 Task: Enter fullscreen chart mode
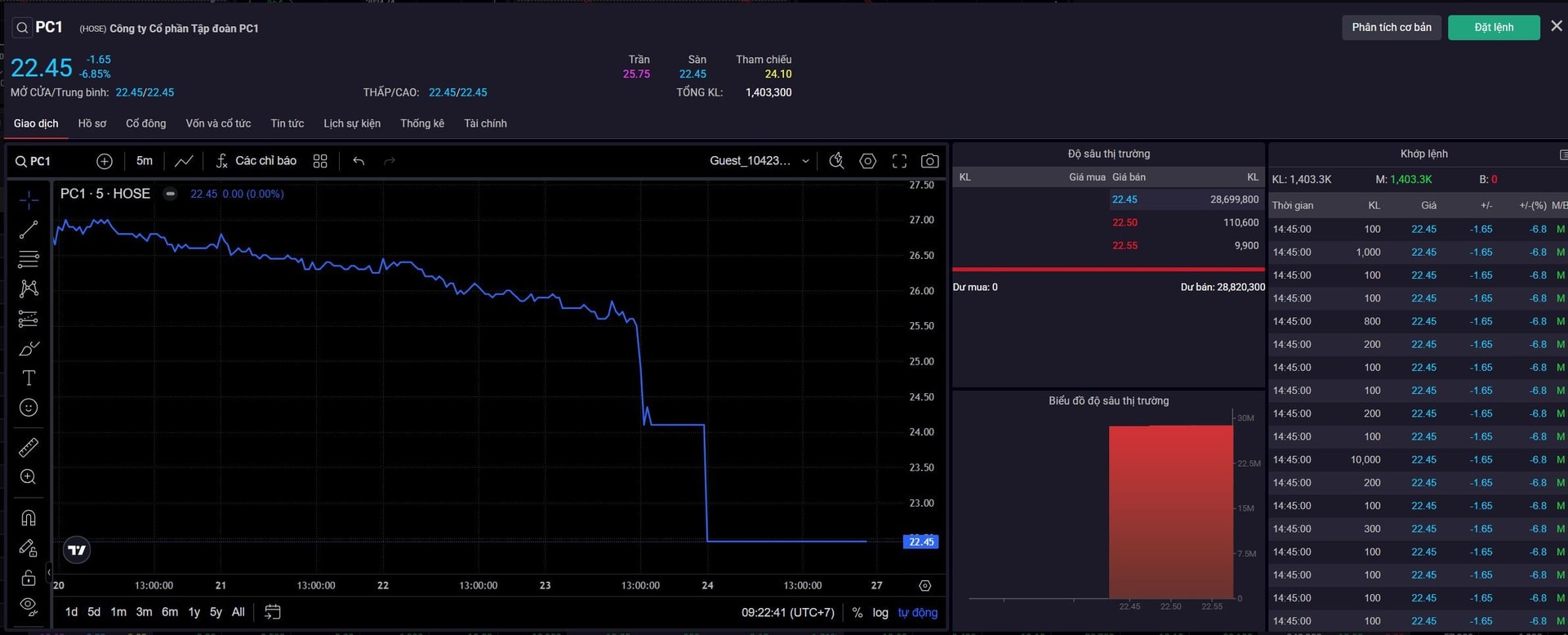pos(899,161)
